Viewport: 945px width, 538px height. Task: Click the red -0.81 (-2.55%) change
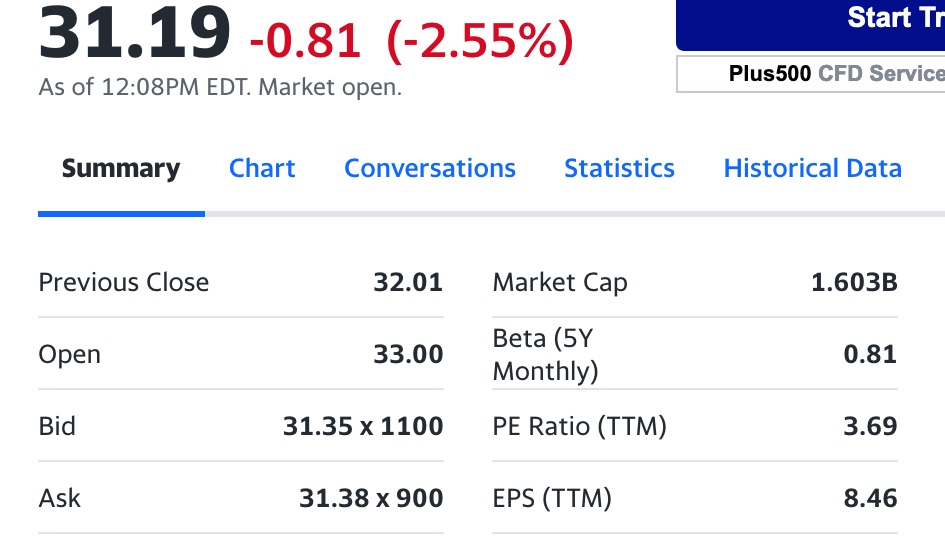[x=412, y=40]
